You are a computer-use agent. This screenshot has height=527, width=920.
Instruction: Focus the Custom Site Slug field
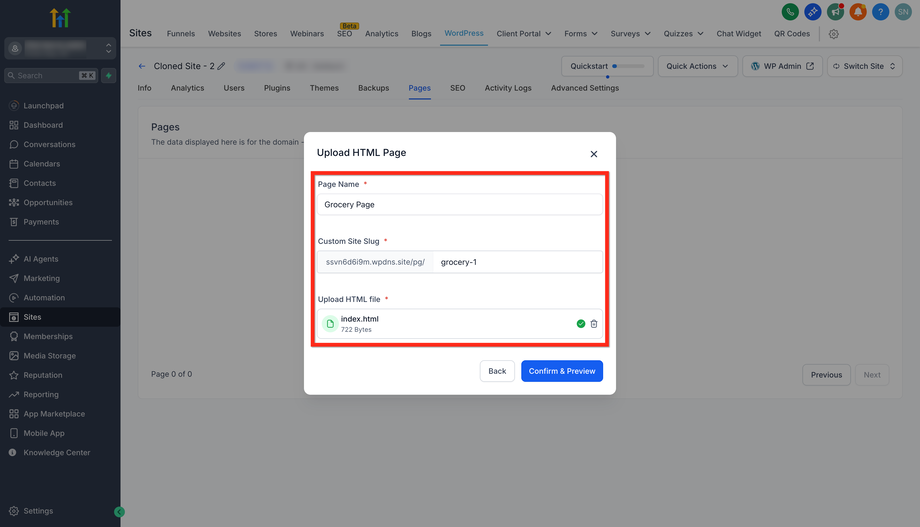click(x=518, y=262)
